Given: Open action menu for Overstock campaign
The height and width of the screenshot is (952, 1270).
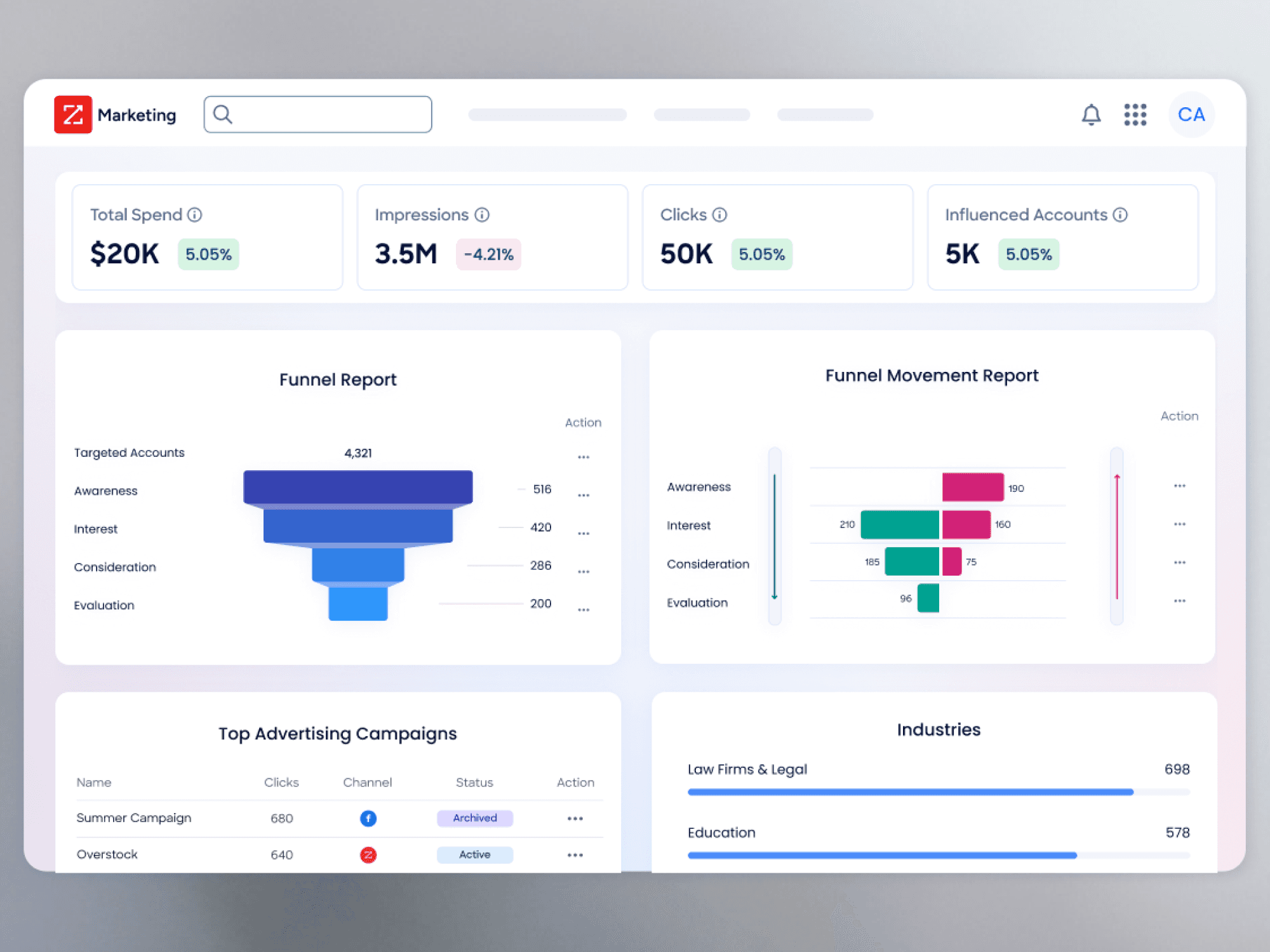Looking at the screenshot, I should (575, 855).
